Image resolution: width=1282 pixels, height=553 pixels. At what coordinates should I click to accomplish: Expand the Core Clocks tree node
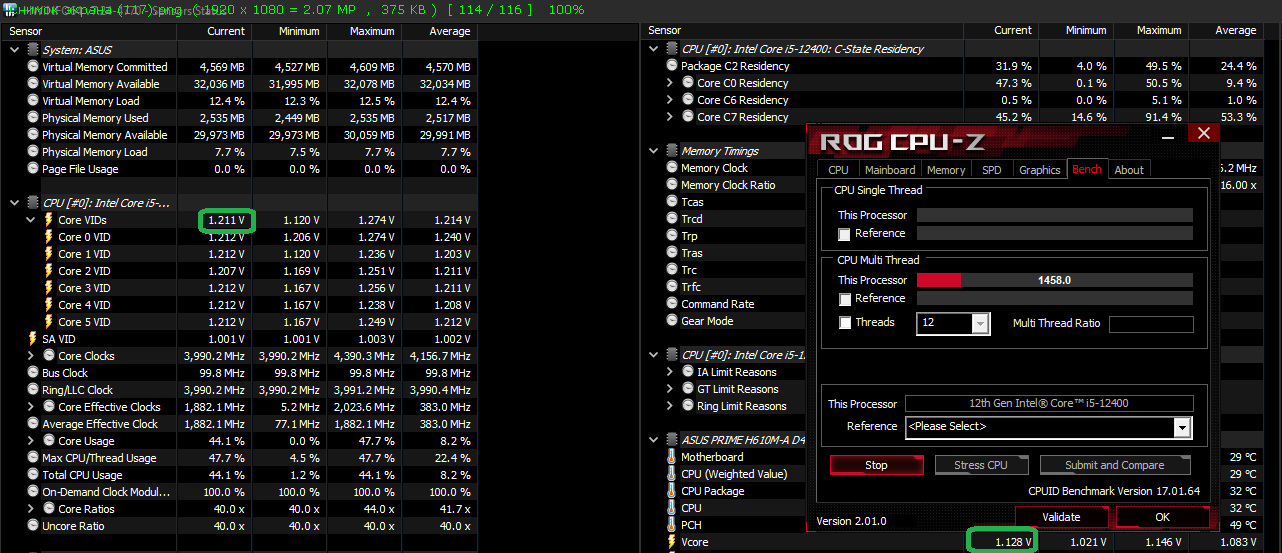30,356
